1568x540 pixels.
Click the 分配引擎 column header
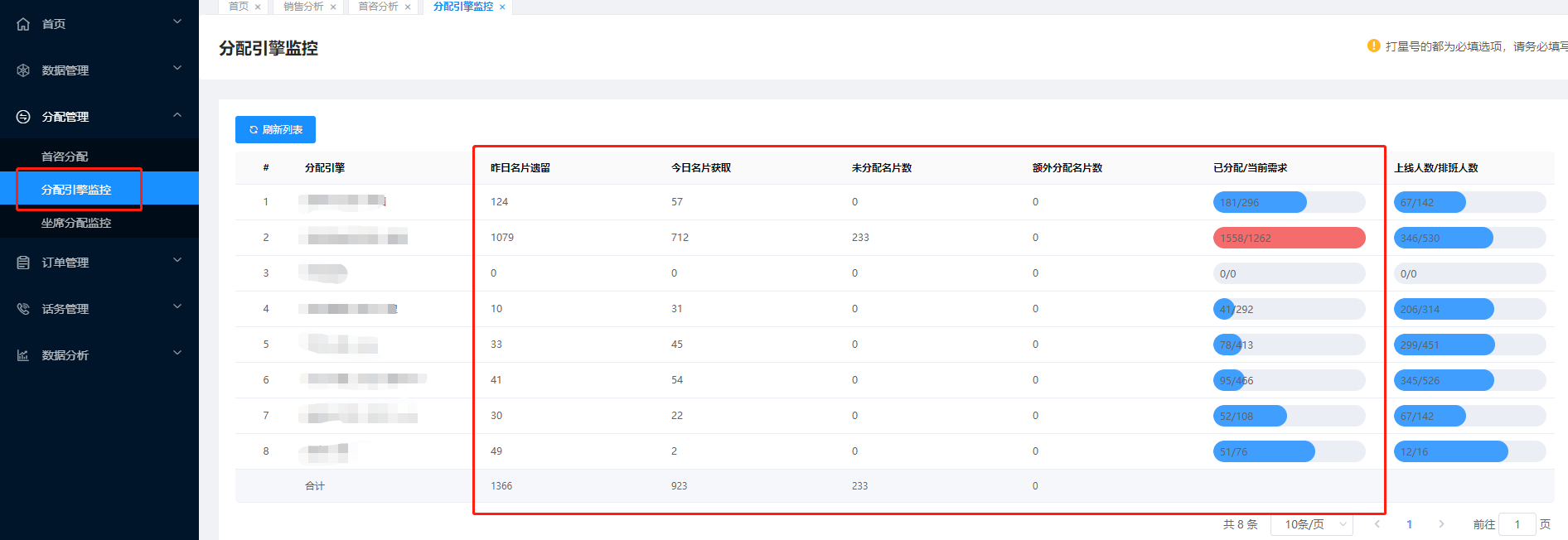[x=325, y=167]
